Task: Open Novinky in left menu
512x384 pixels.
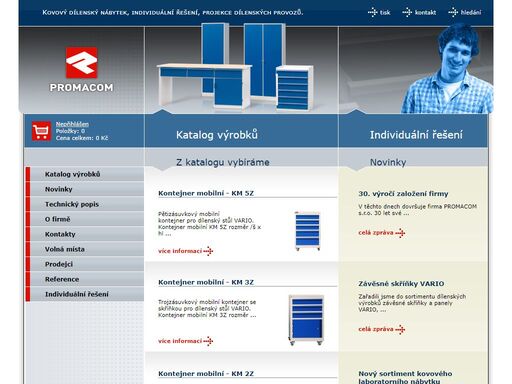Action: click(x=85, y=189)
